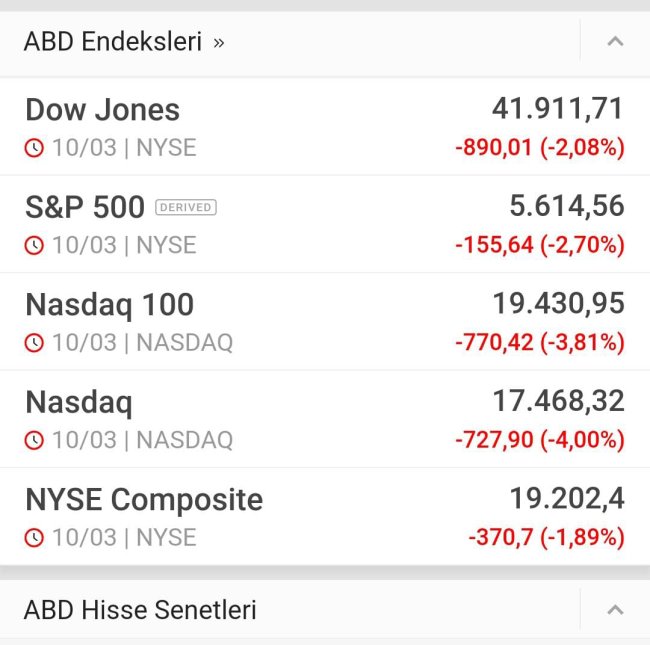Click the Nasdaq 100 value 19.430,95
Viewport: 650px width, 645px height.
tap(558, 303)
